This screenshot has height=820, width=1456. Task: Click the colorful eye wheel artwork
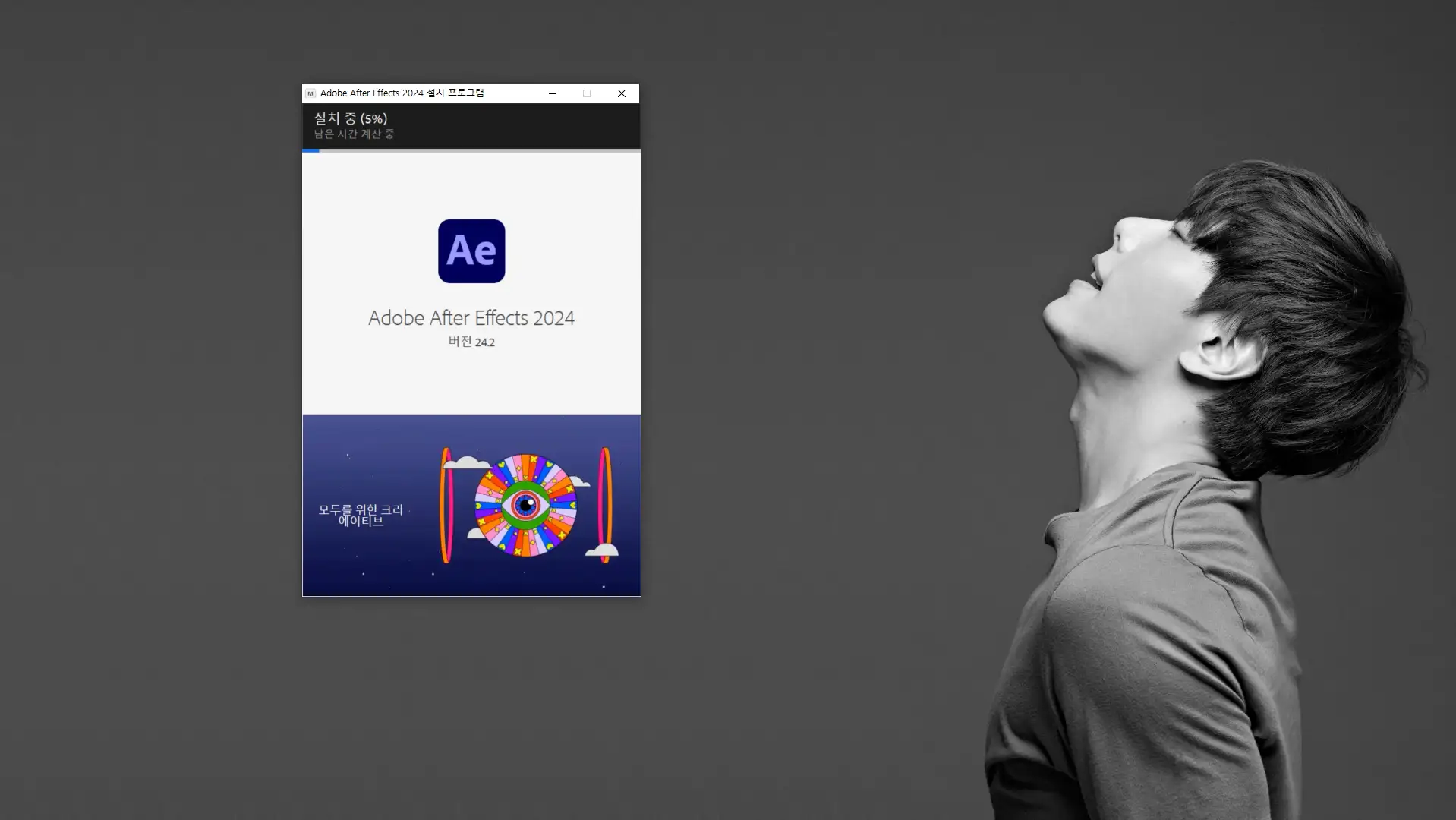point(525,505)
